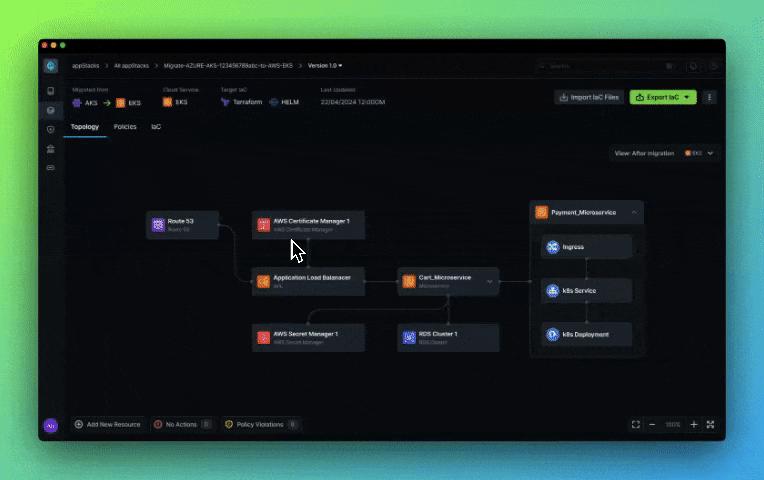Expand the Cart_Microservice node chevron
Image resolution: width=764 pixels, height=480 pixels.
(x=490, y=282)
